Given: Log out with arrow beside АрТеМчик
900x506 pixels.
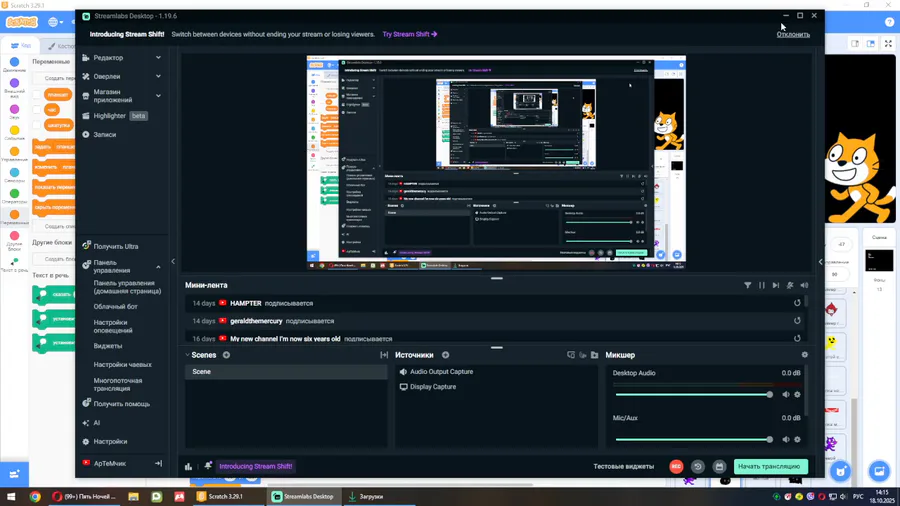Looking at the screenshot, I should click(x=158, y=463).
